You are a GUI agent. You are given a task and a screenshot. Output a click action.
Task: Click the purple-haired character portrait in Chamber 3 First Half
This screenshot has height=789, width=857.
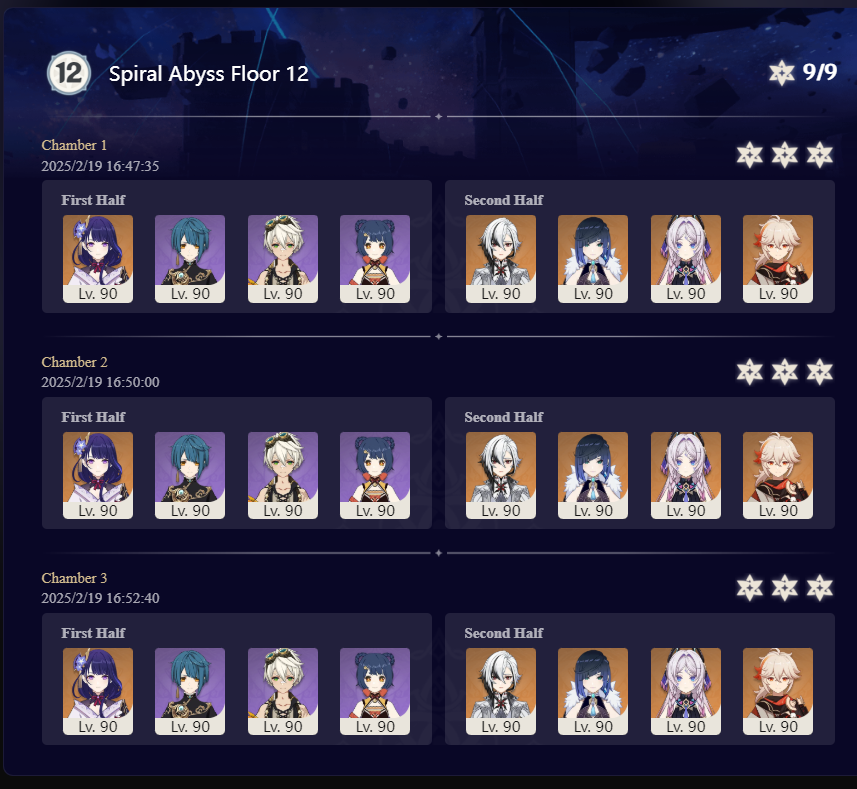pyautogui.click(x=98, y=691)
